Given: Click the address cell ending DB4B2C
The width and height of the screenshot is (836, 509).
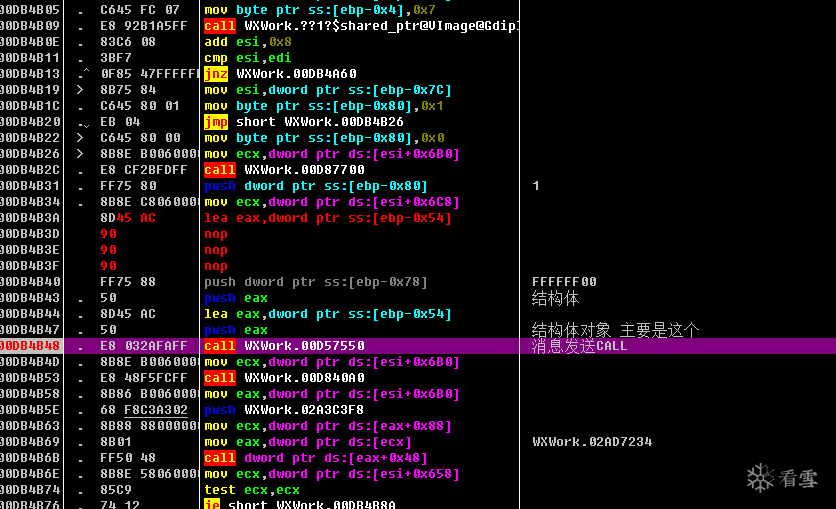Looking at the screenshot, I should [x=30, y=170].
